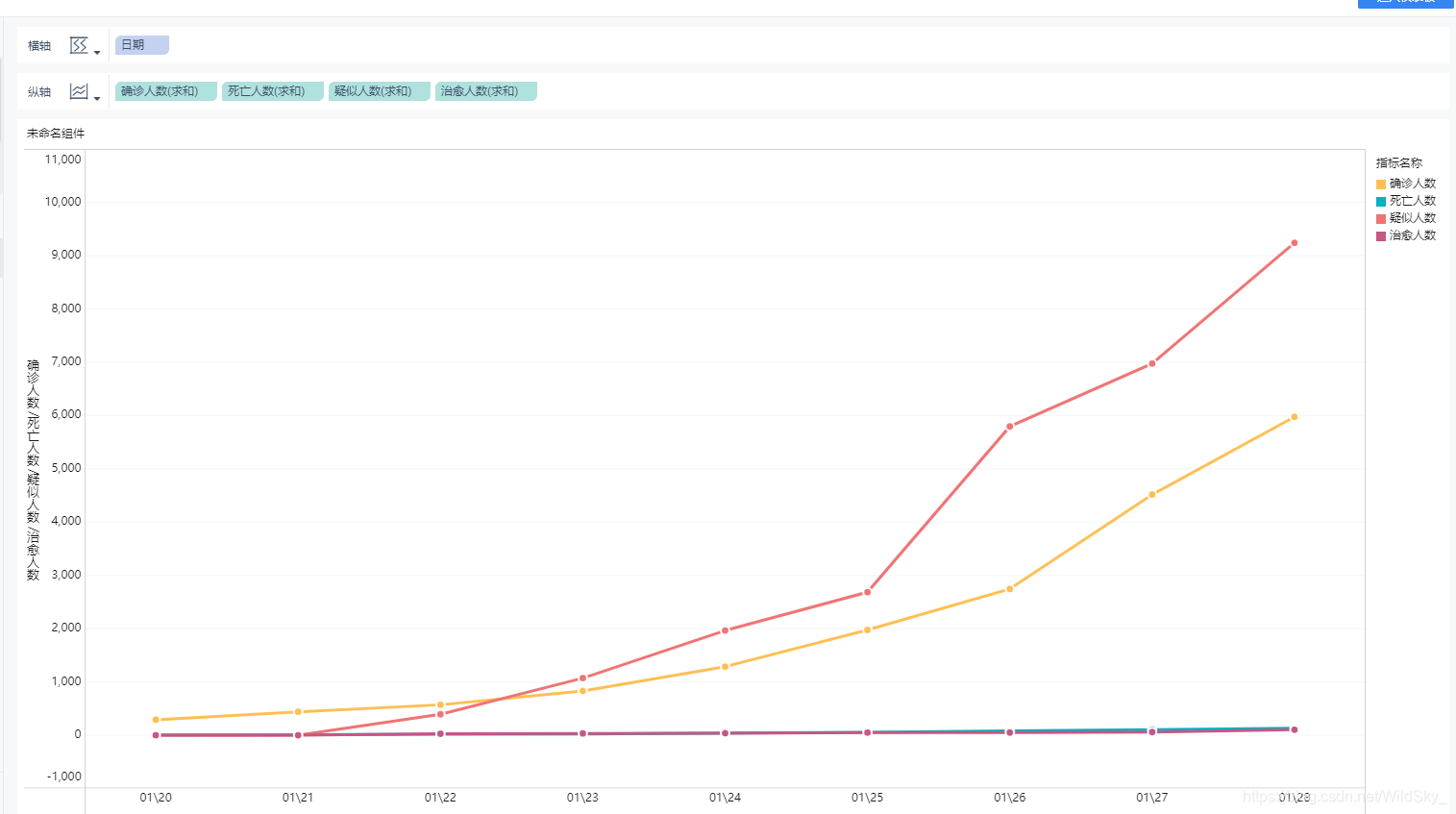The image size is (1456, 814).
Task: Click the 疑似人数 data point at 01\26
Action: coord(1010,427)
